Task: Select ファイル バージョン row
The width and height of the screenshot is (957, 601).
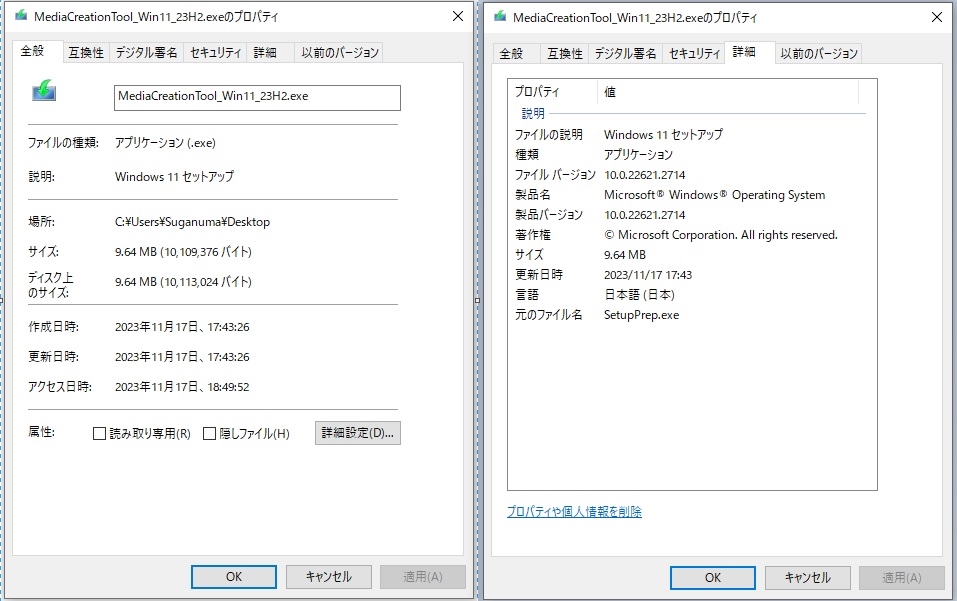Action: pos(688,175)
